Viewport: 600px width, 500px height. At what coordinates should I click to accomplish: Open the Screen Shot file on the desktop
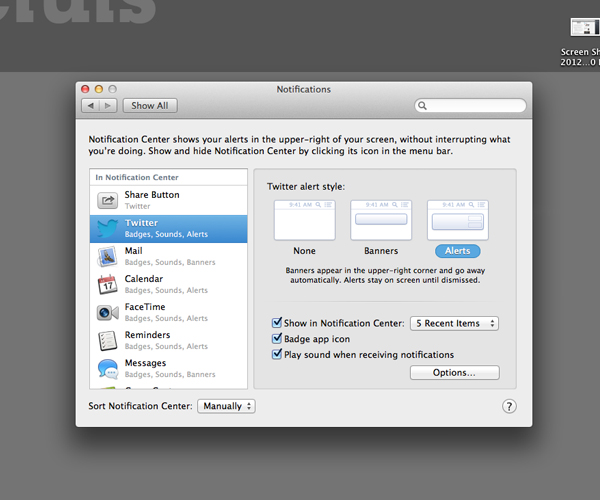[x=585, y=28]
